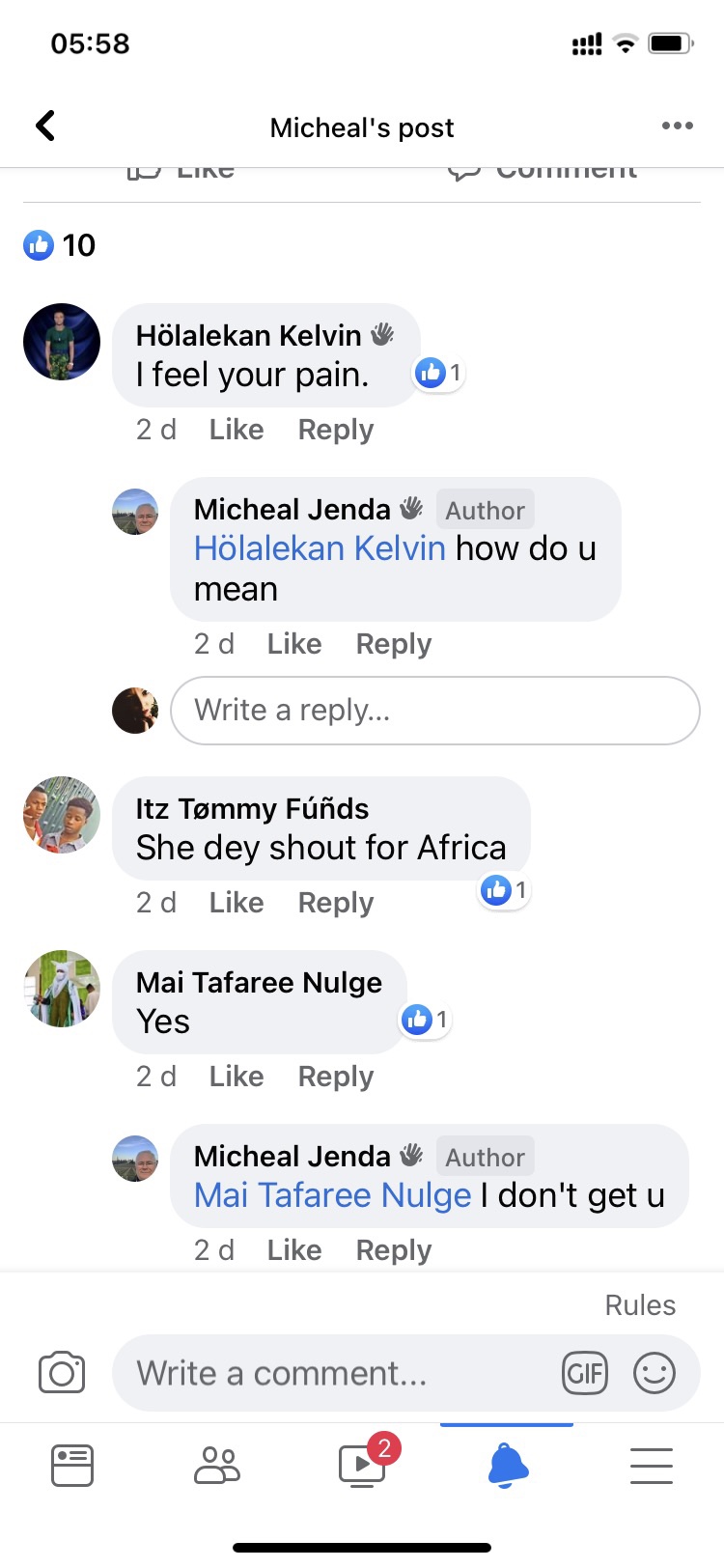Open the GIF picker icon
This screenshot has width=724, height=1568.
point(585,1372)
